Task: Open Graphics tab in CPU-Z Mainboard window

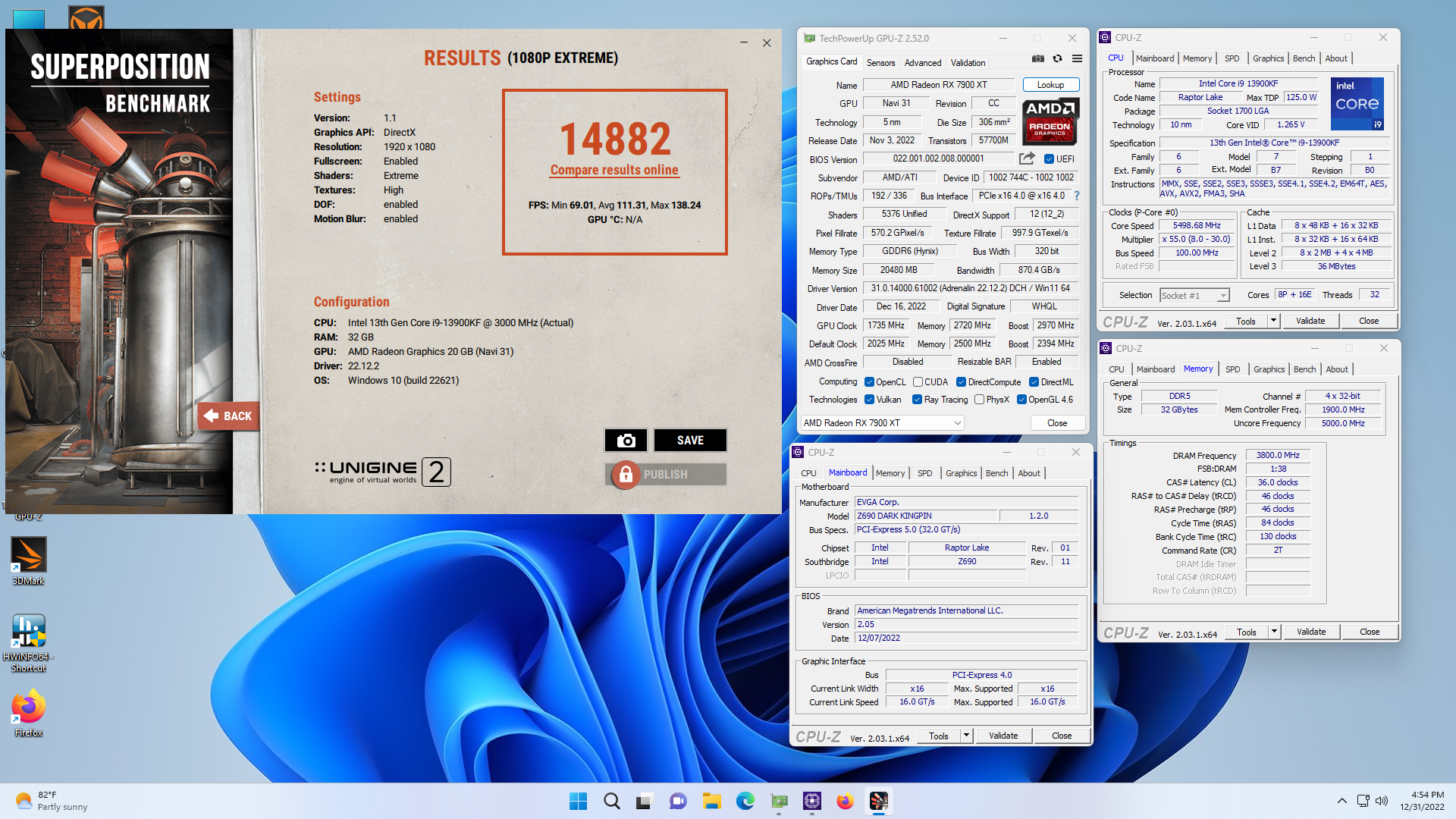Action: [962, 473]
